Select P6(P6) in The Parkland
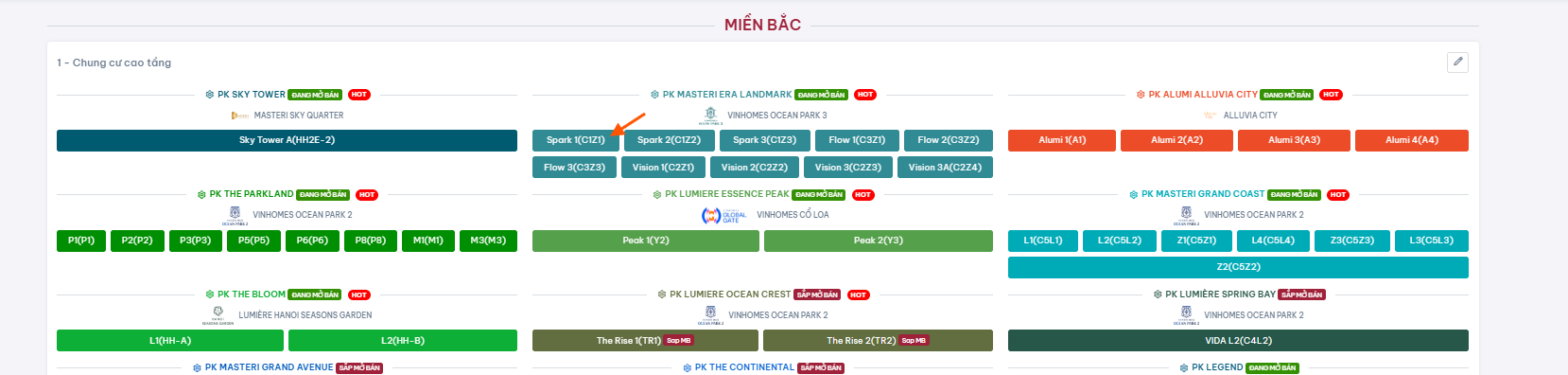 pyautogui.click(x=312, y=241)
